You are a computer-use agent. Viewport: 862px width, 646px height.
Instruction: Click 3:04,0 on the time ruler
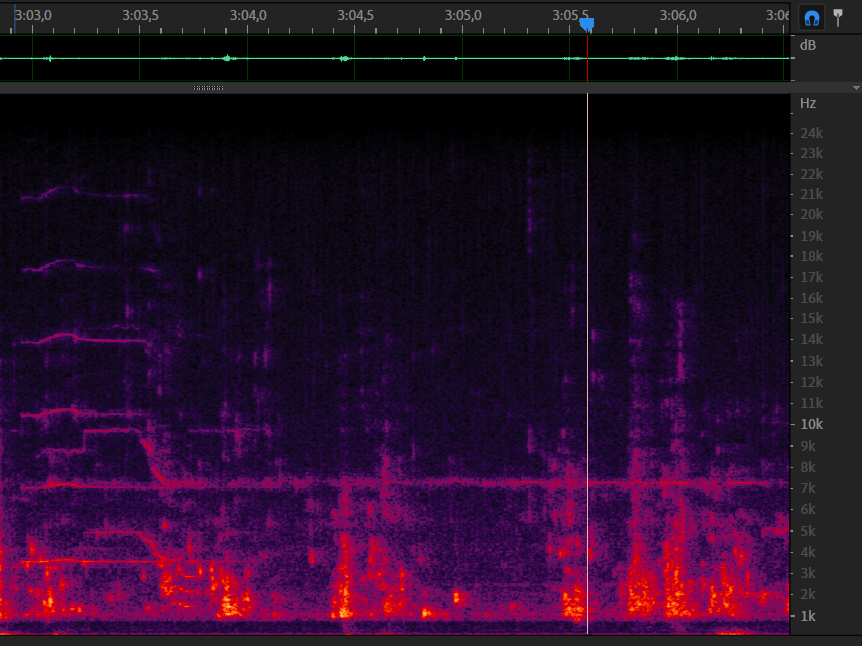click(247, 15)
